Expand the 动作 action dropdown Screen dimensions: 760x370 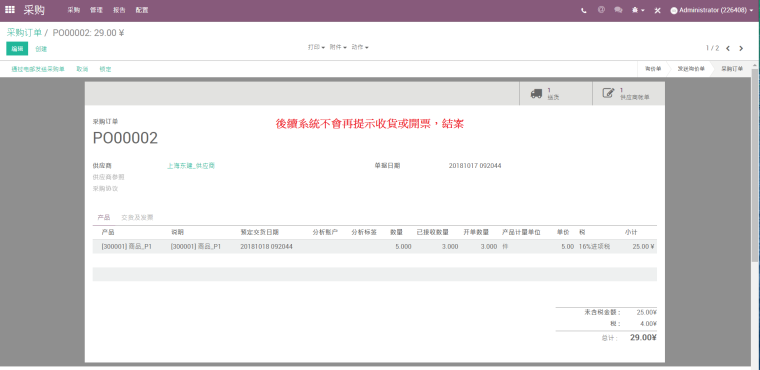[360, 48]
